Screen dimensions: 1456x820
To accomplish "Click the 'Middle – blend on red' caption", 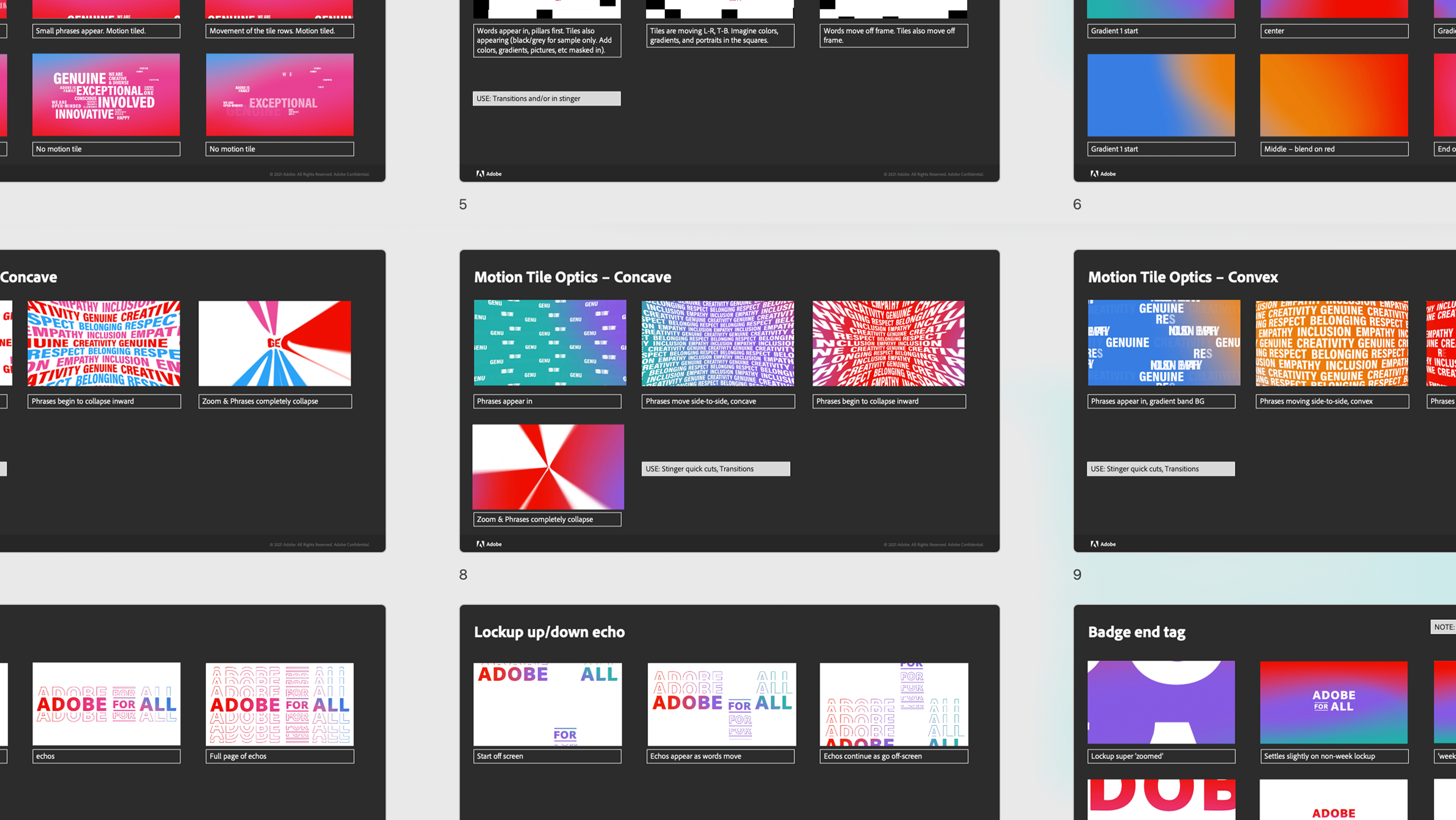I will coord(1335,149).
